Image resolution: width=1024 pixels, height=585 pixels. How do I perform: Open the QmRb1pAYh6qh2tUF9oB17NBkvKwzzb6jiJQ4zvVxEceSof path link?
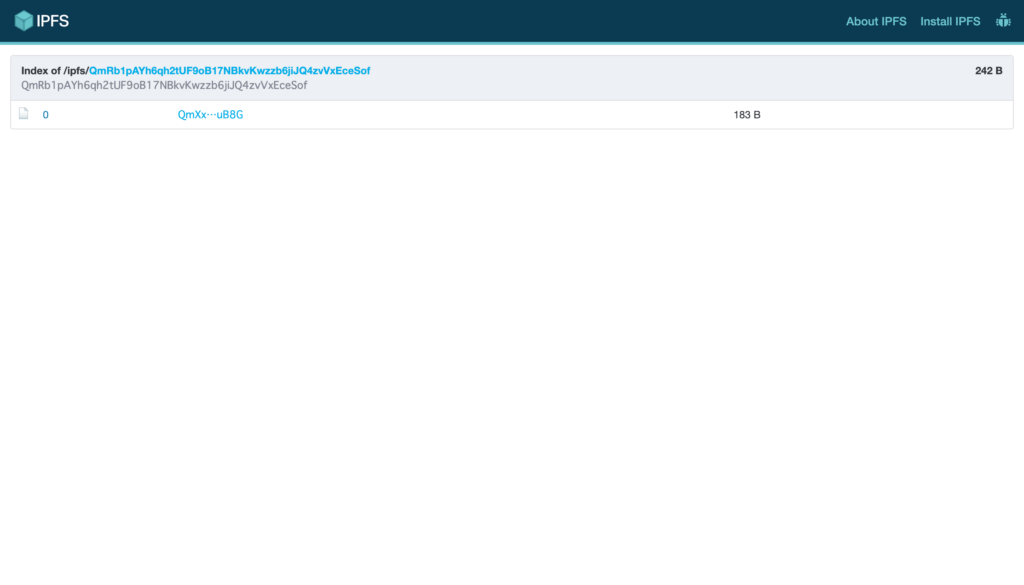229,71
